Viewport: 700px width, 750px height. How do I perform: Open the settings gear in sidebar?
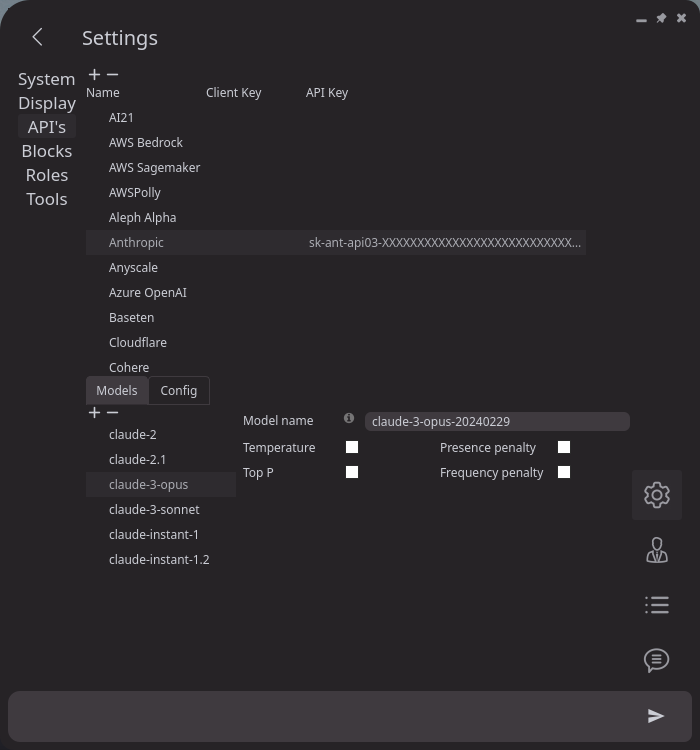coord(657,494)
